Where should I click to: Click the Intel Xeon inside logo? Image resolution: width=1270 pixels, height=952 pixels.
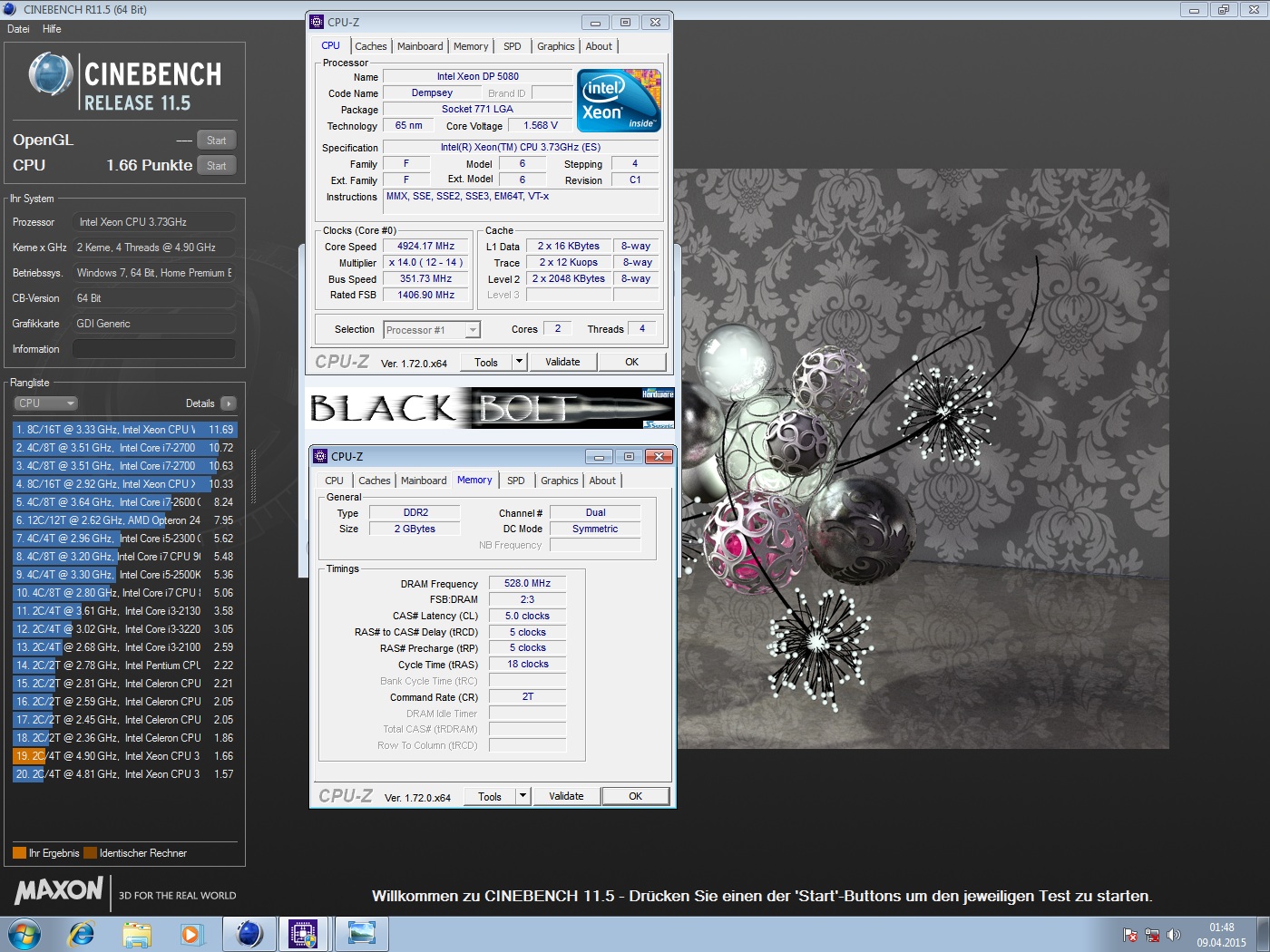click(620, 101)
